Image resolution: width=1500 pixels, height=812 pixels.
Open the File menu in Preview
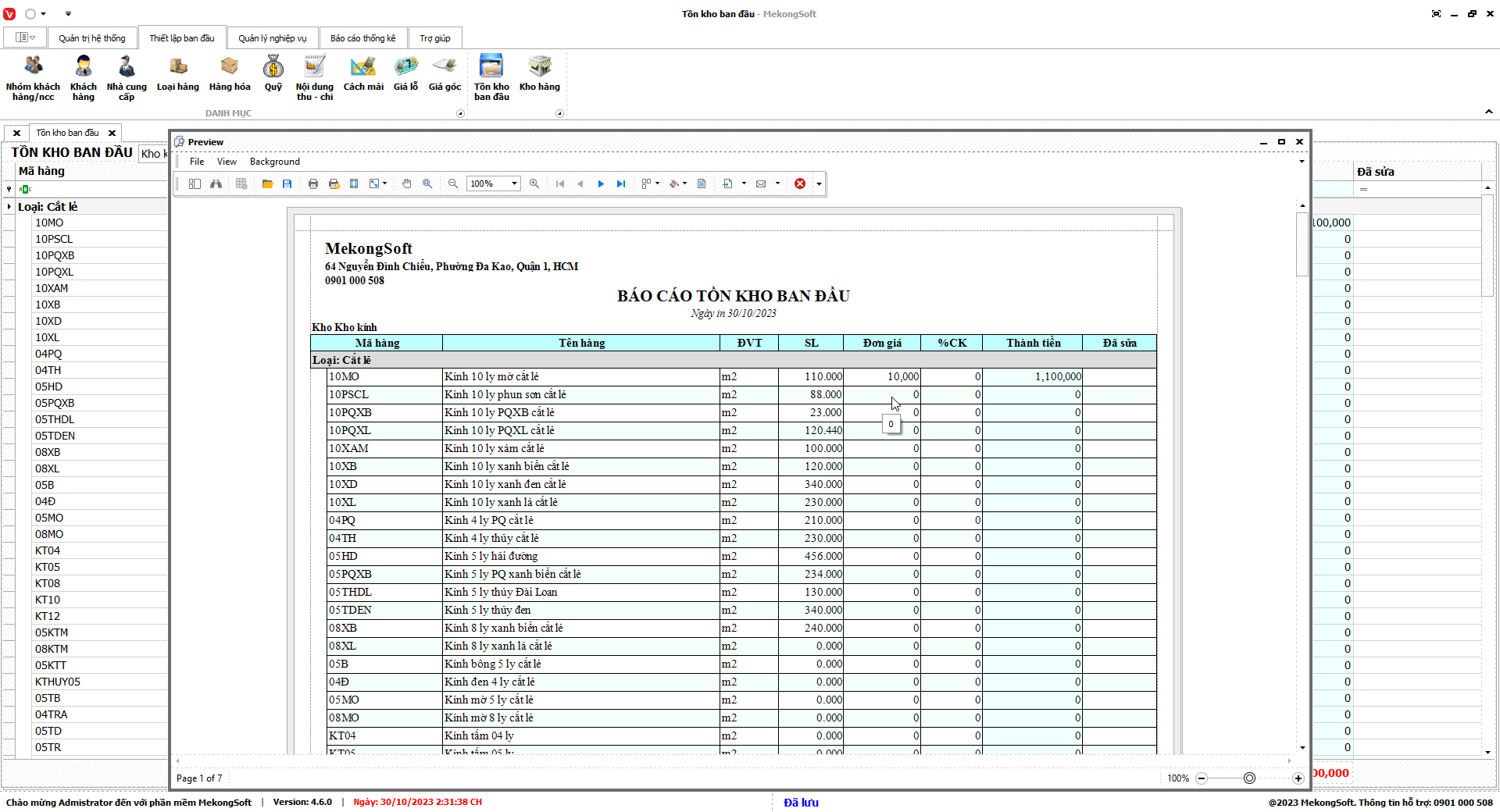(197, 162)
